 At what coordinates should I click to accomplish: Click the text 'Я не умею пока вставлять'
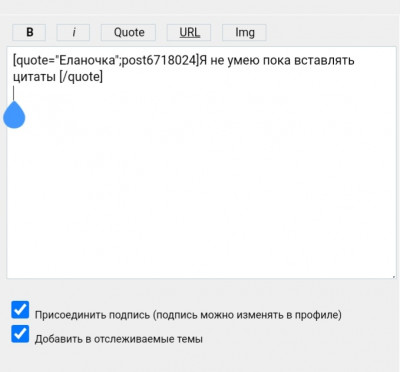(x=277, y=61)
